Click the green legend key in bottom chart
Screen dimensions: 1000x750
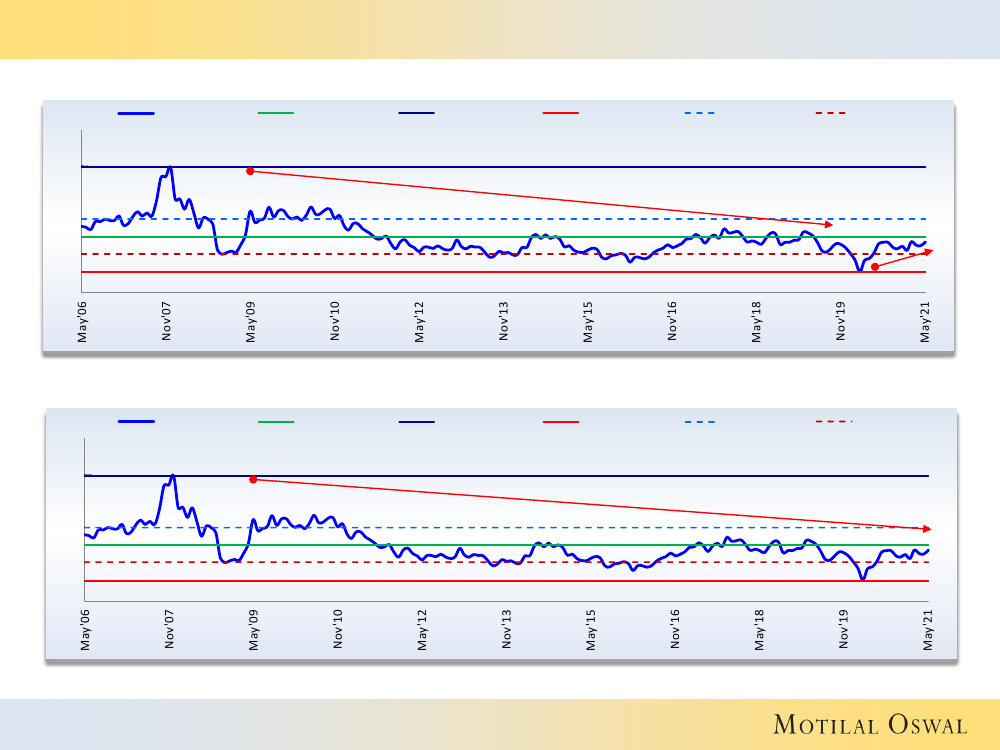coord(276,422)
